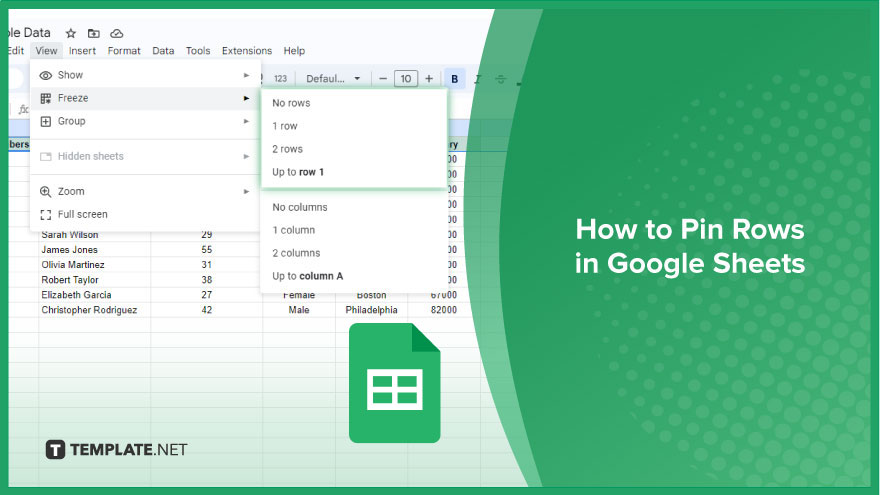The width and height of the screenshot is (880, 495).
Task: Star the spreadsheet document
Action: (x=71, y=33)
